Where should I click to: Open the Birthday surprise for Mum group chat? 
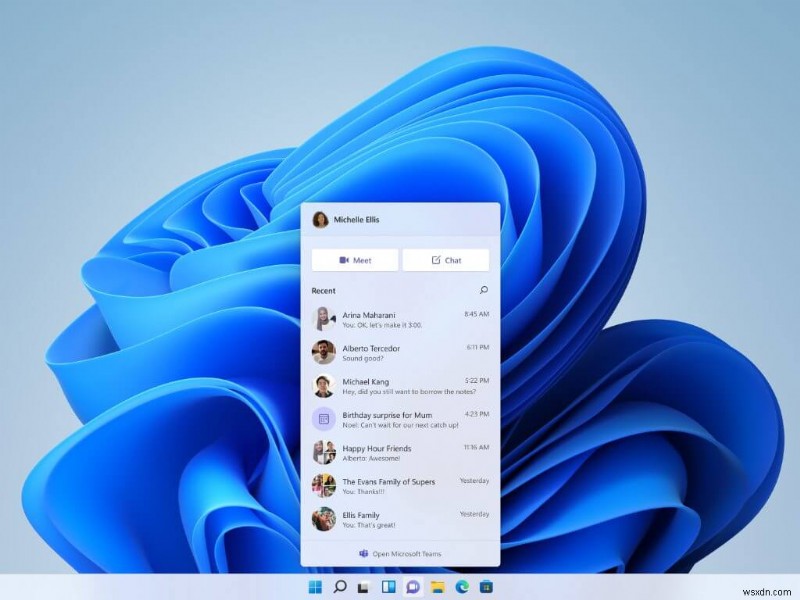click(400, 419)
